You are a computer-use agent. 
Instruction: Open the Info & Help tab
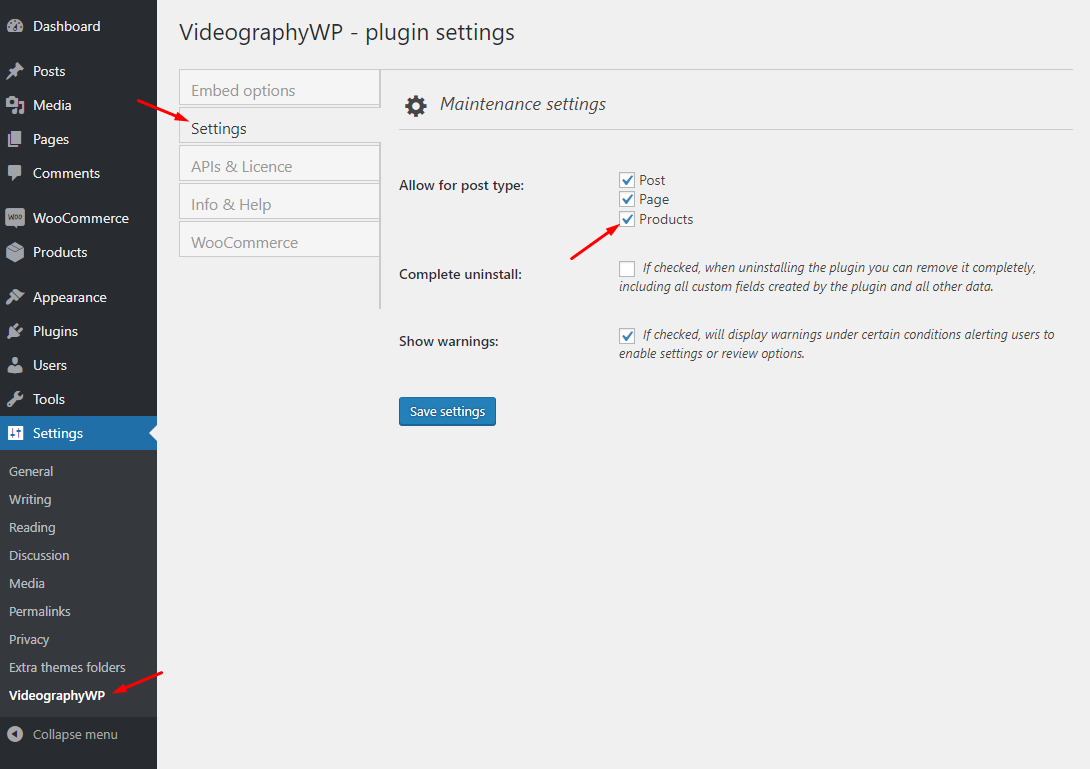[x=279, y=203]
